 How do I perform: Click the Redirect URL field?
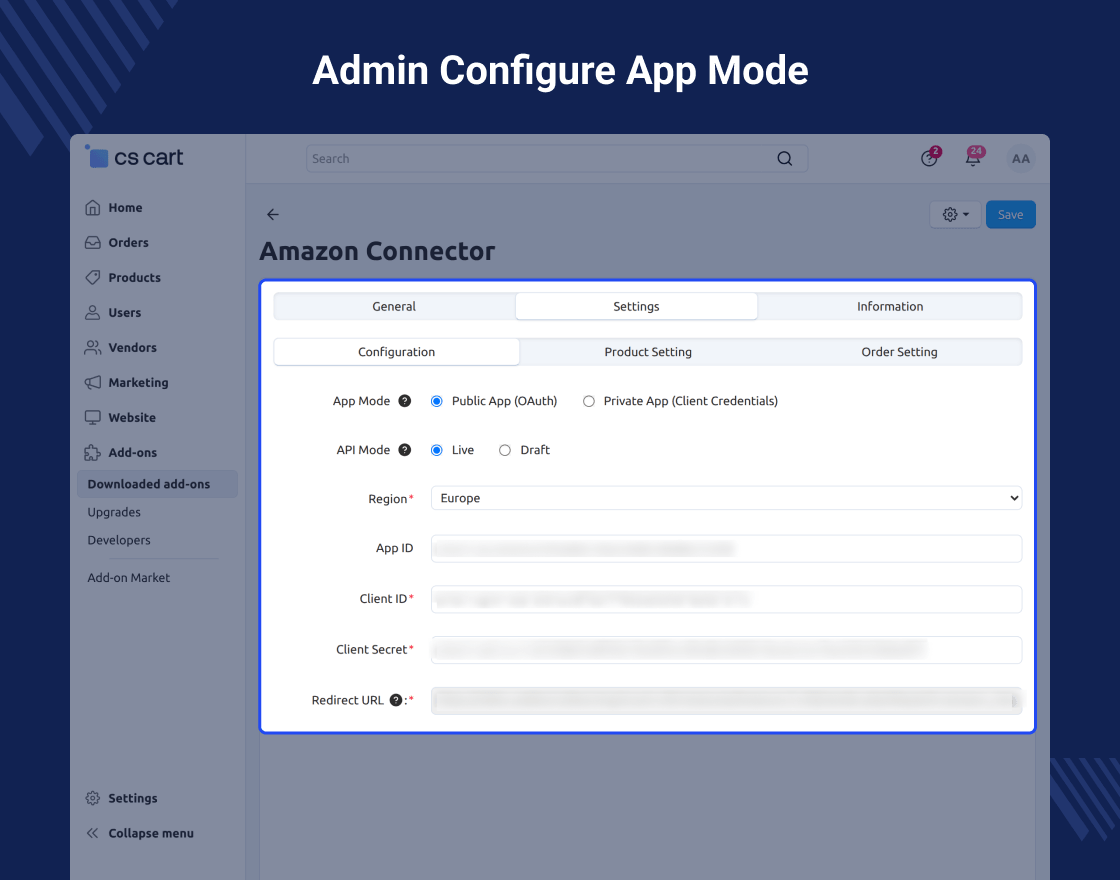pos(726,701)
